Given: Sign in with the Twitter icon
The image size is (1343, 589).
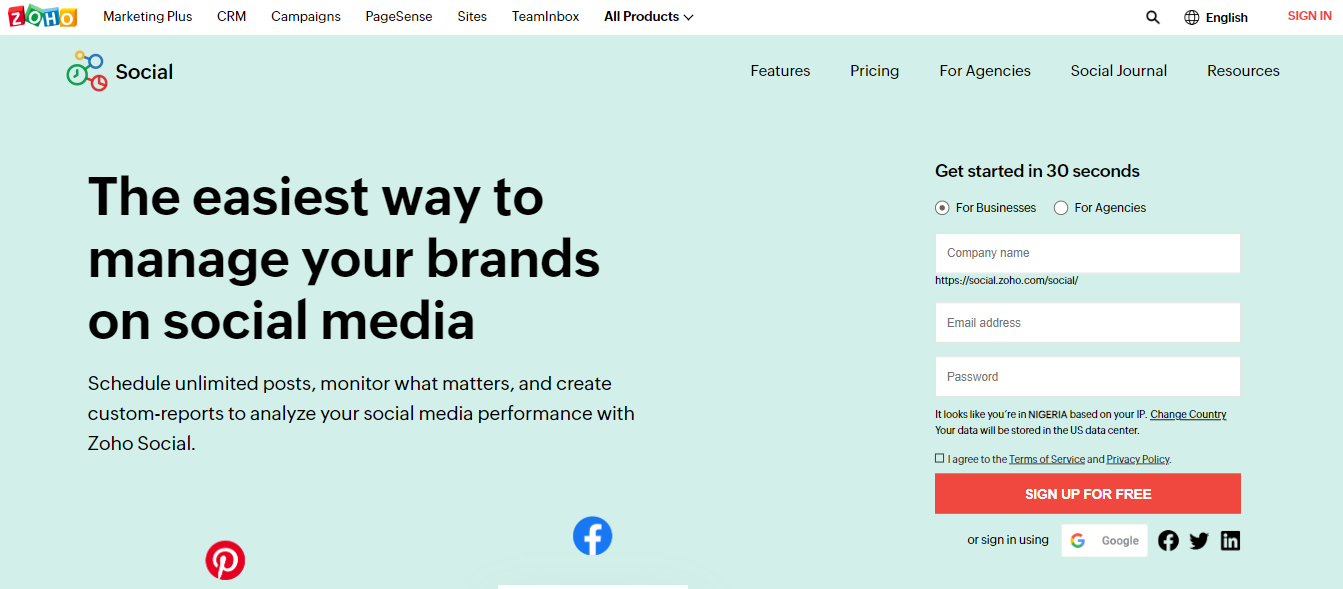Looking at the screenshot, I should click(1199, 539).
